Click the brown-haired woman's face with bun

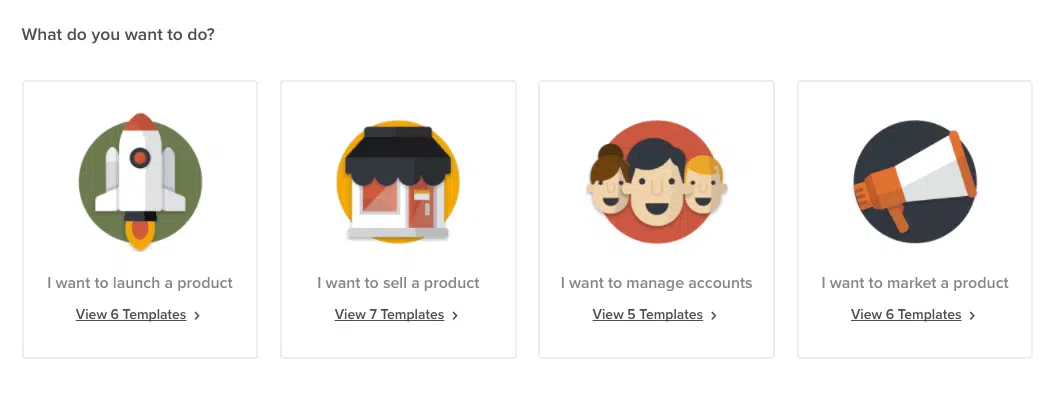pos(608,187)
